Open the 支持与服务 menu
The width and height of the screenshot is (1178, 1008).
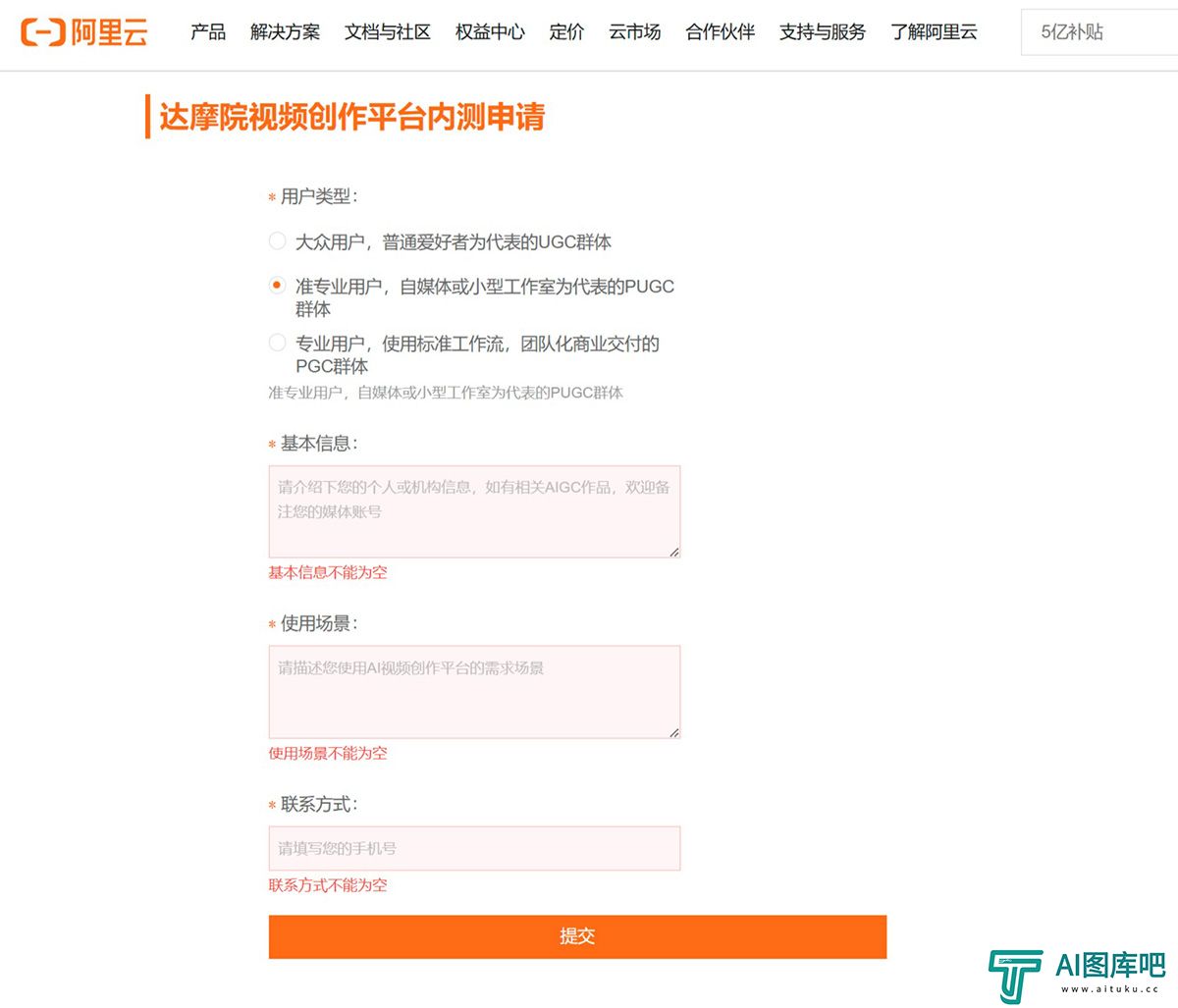(823, 32)
